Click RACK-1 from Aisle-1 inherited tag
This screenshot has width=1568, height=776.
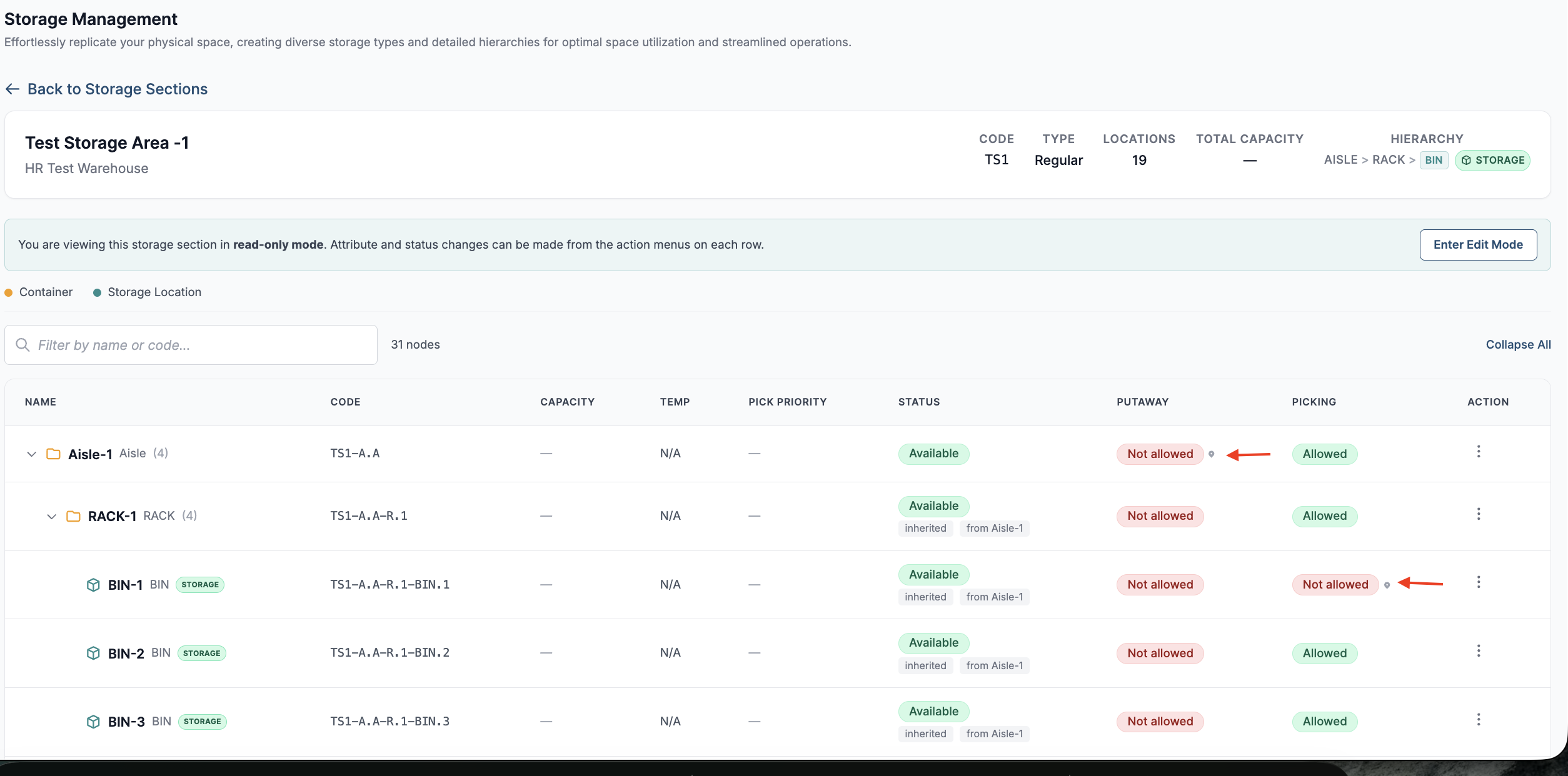click(x=994, y=529)
